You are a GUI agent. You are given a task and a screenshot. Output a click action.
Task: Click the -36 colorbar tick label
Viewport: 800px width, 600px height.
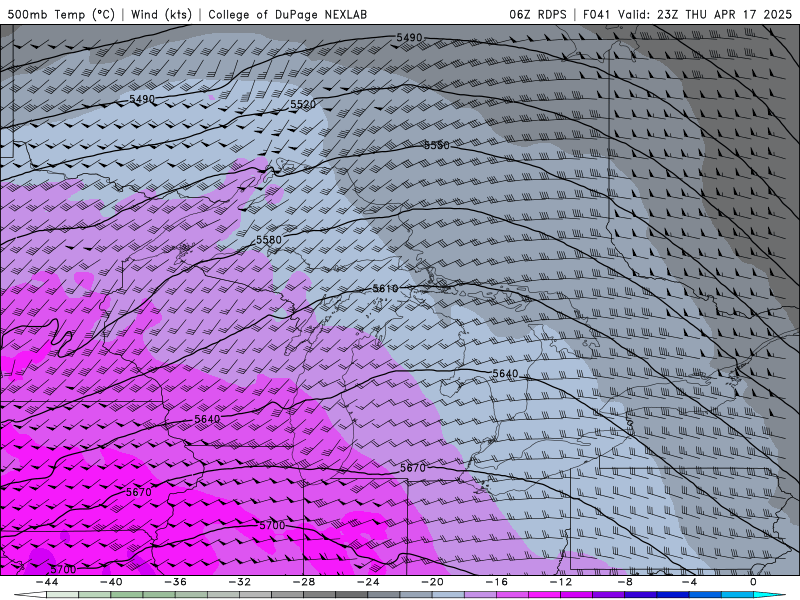(x=176, y=582)
